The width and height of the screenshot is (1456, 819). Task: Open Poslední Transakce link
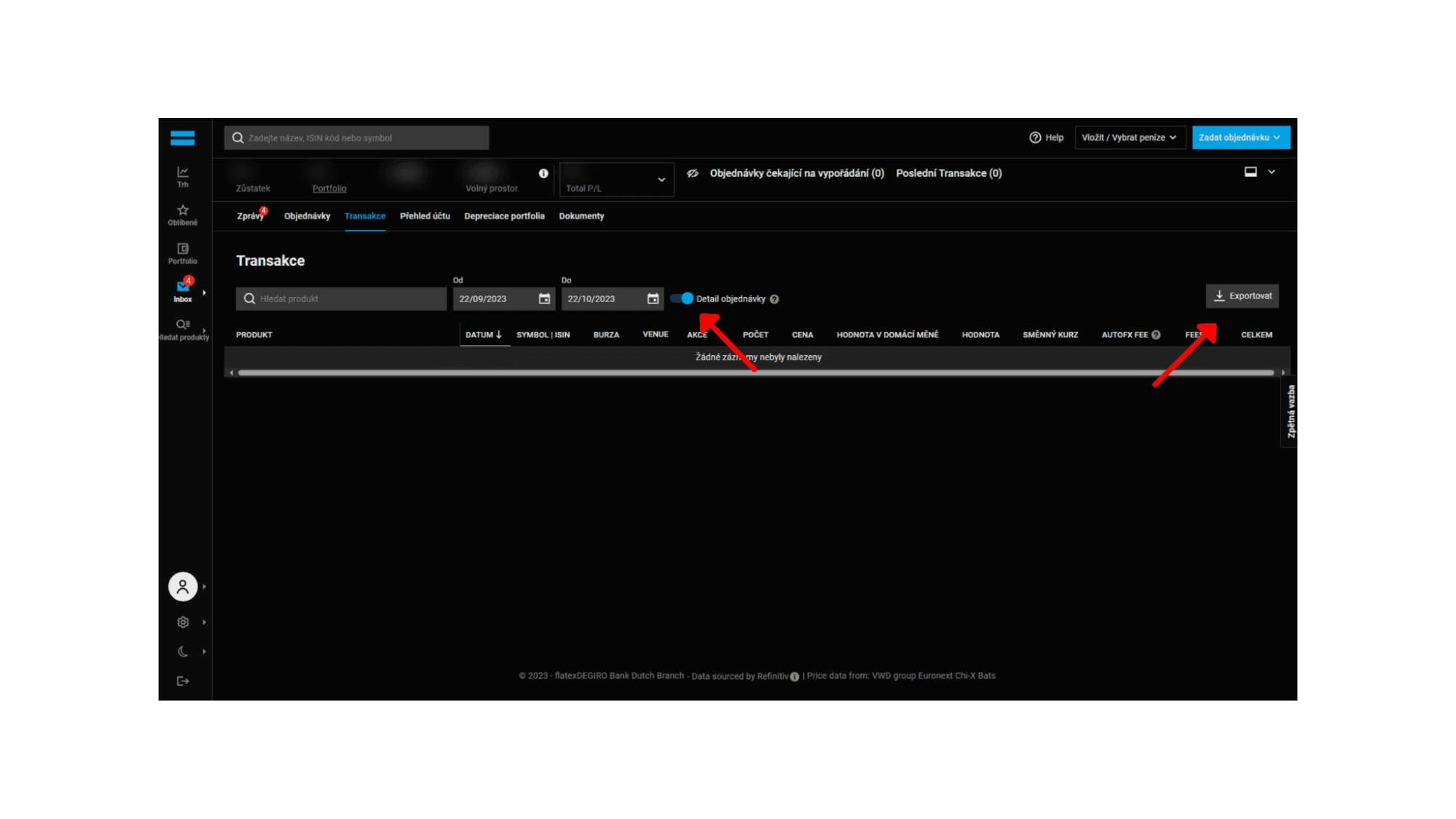point(949,173)
